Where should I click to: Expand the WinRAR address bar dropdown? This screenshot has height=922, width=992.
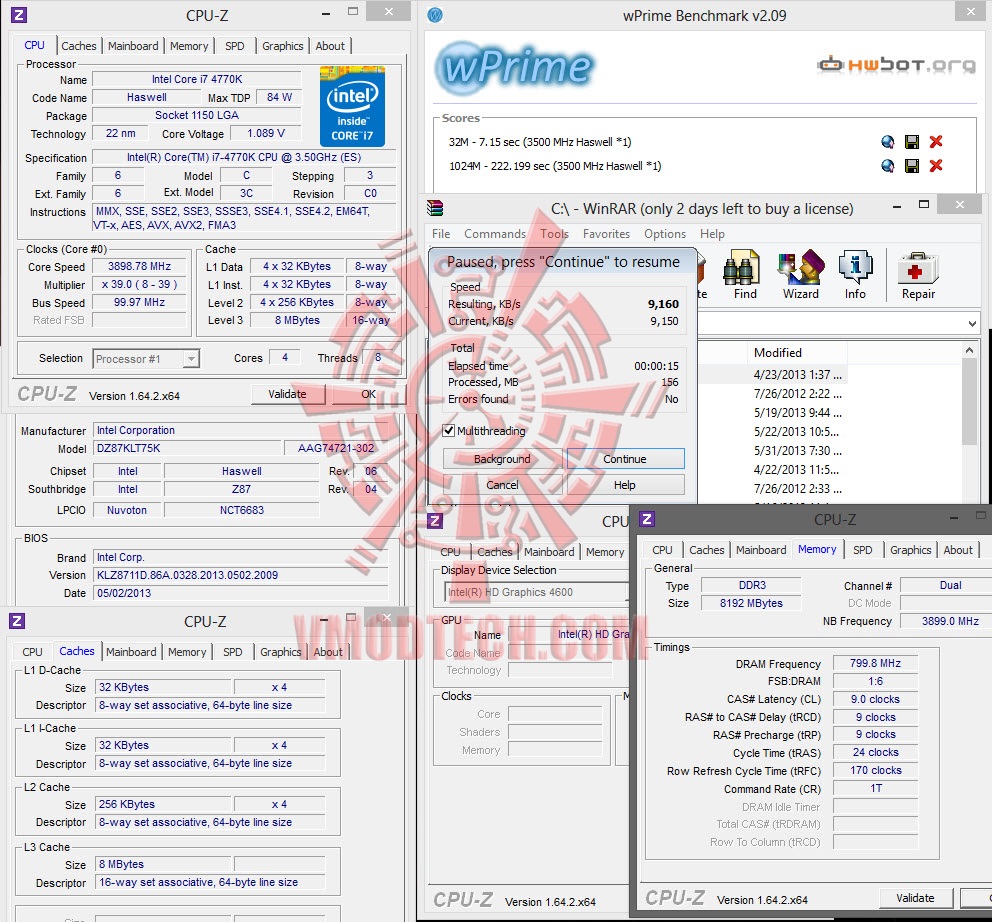(x=972, y=323)
